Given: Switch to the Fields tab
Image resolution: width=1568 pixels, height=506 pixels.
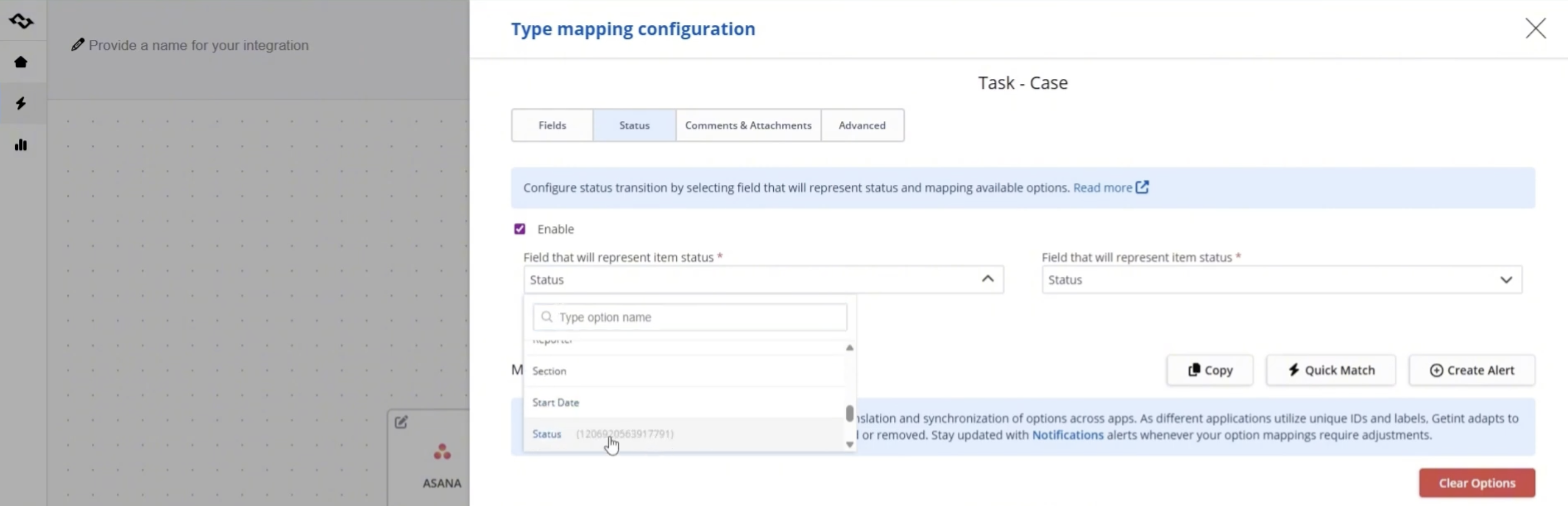Looking at the screenshot, I should click(552, 125).
